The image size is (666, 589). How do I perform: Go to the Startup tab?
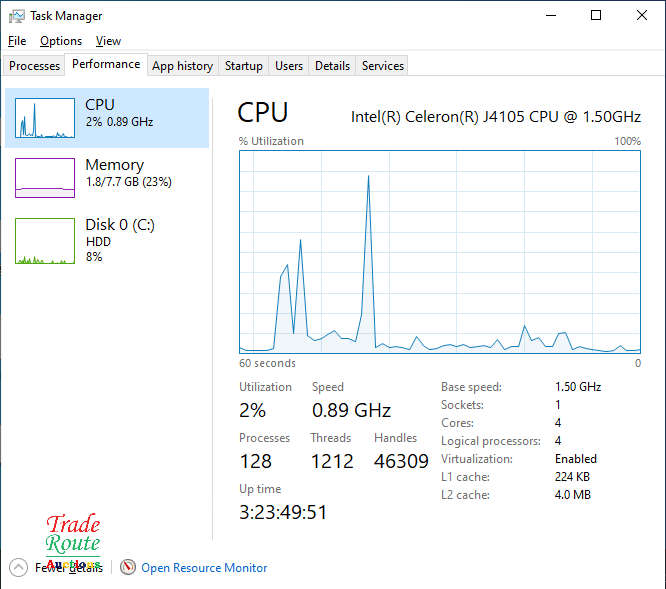(243, 66)
